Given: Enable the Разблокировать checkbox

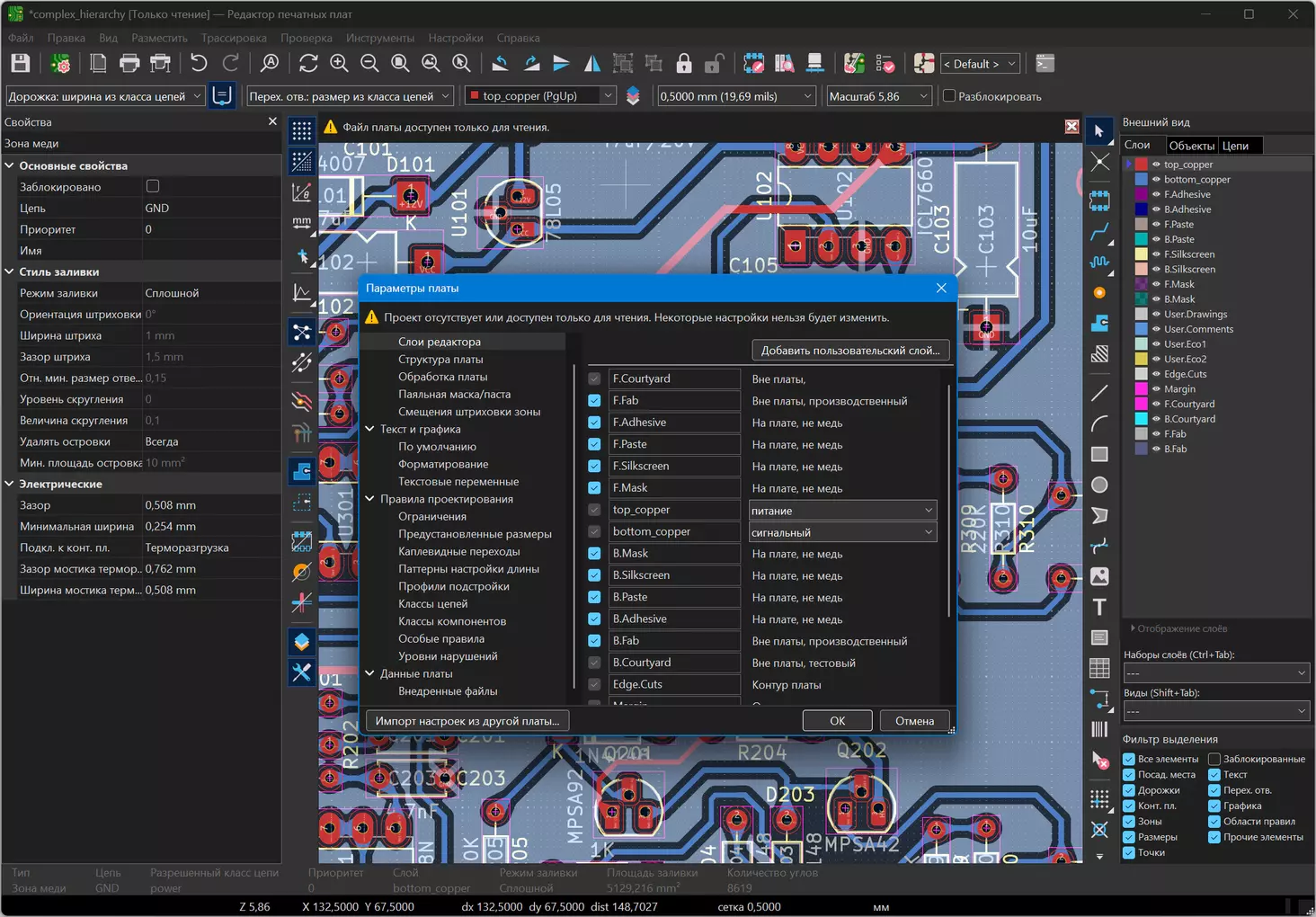Looking at the screenshot, I should (x=949, y=96).
